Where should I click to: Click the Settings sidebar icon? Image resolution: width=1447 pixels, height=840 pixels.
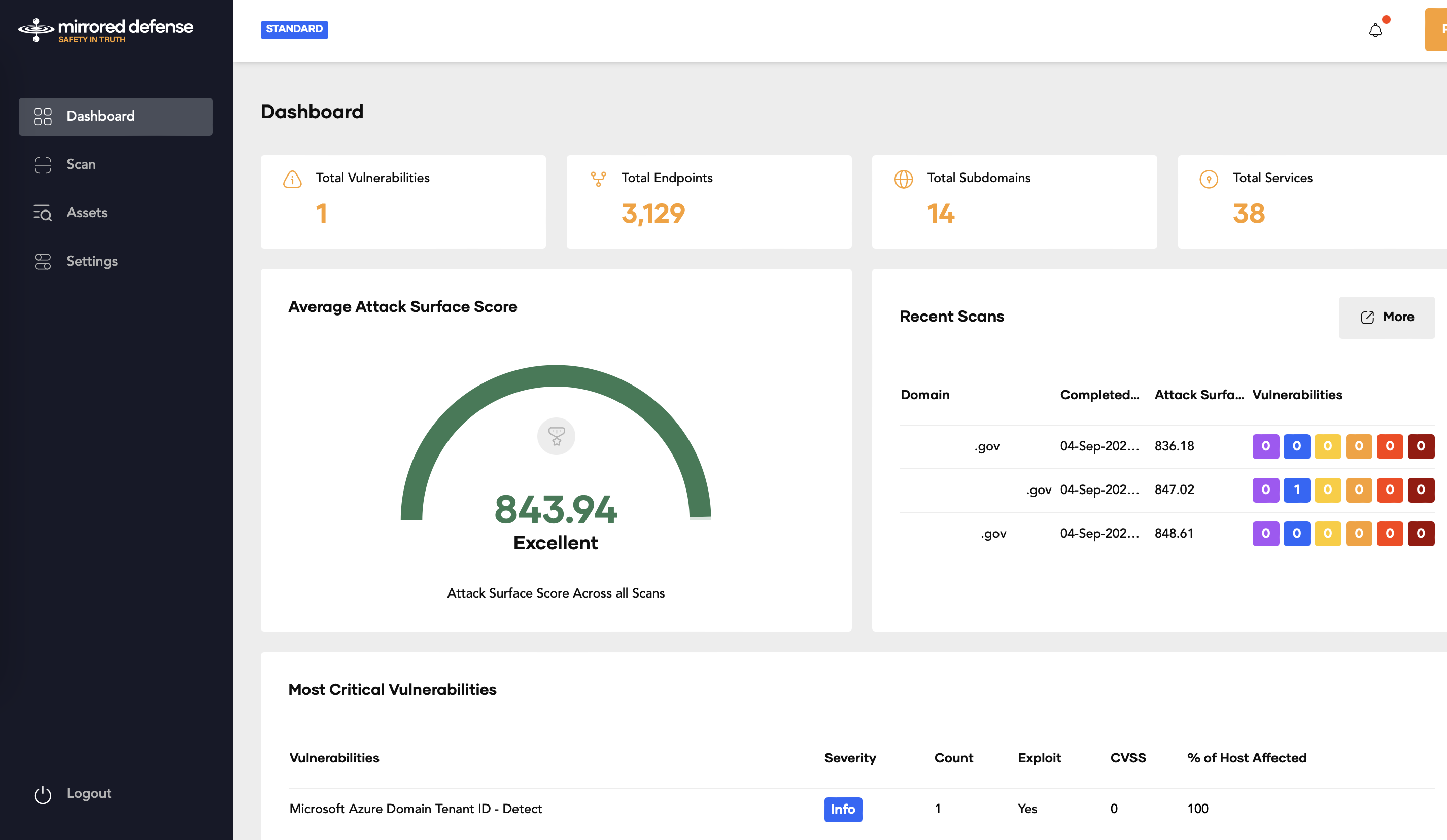[x=41, y=261]
